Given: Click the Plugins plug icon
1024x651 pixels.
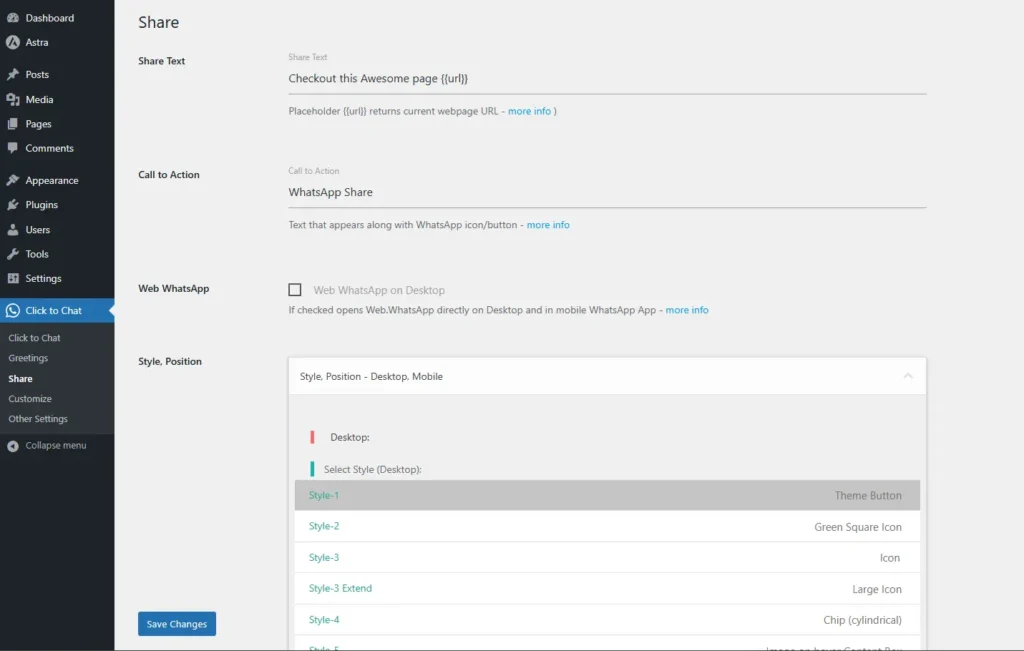Looking at the screenshot, I should 13,205.
